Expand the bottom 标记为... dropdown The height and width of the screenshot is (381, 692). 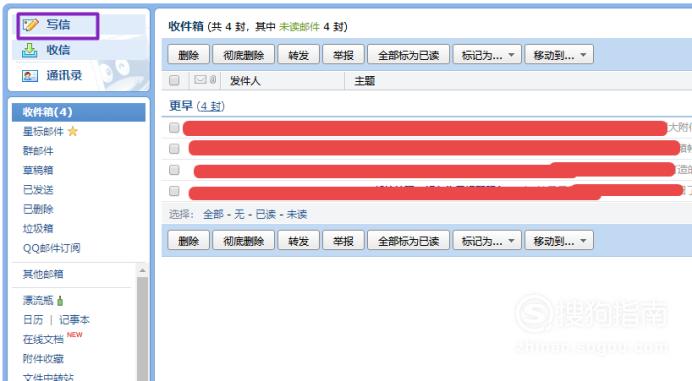pyautogui.click(x=487, y=241)
